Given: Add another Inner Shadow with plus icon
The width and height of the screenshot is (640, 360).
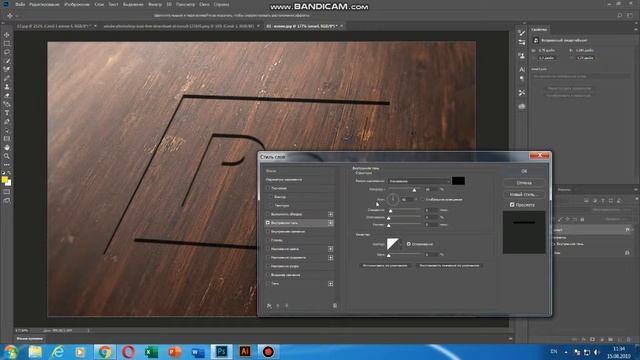Looking at the screenshot, I should [330, 223].
